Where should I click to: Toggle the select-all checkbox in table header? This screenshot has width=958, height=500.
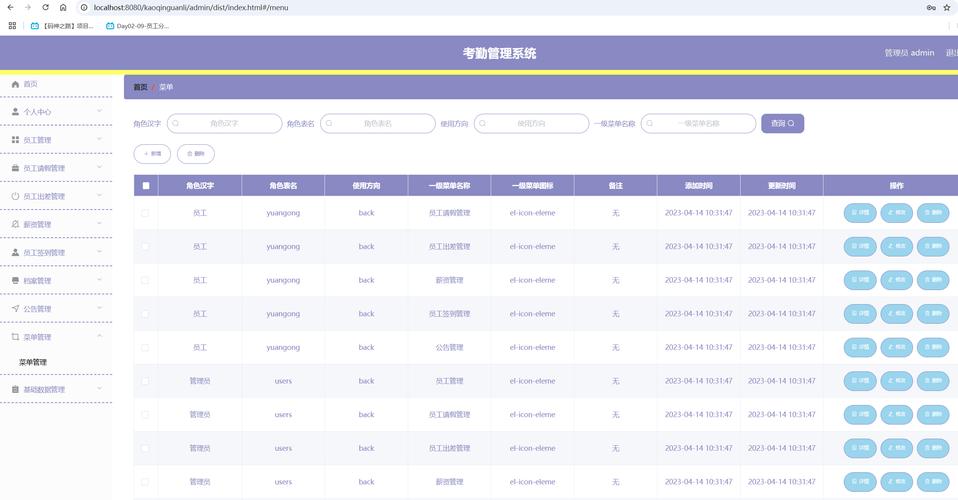[x=146, y=186]
